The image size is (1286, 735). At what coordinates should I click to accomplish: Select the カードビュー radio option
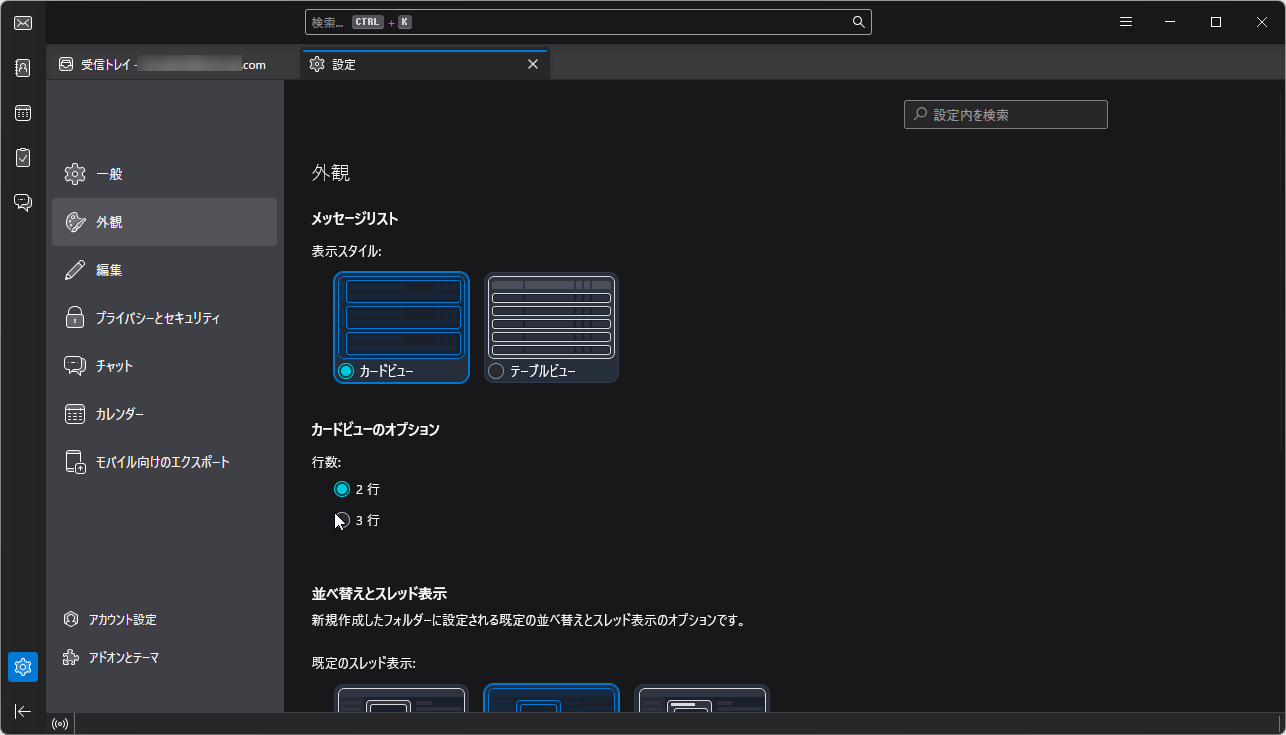coord(346,370)
